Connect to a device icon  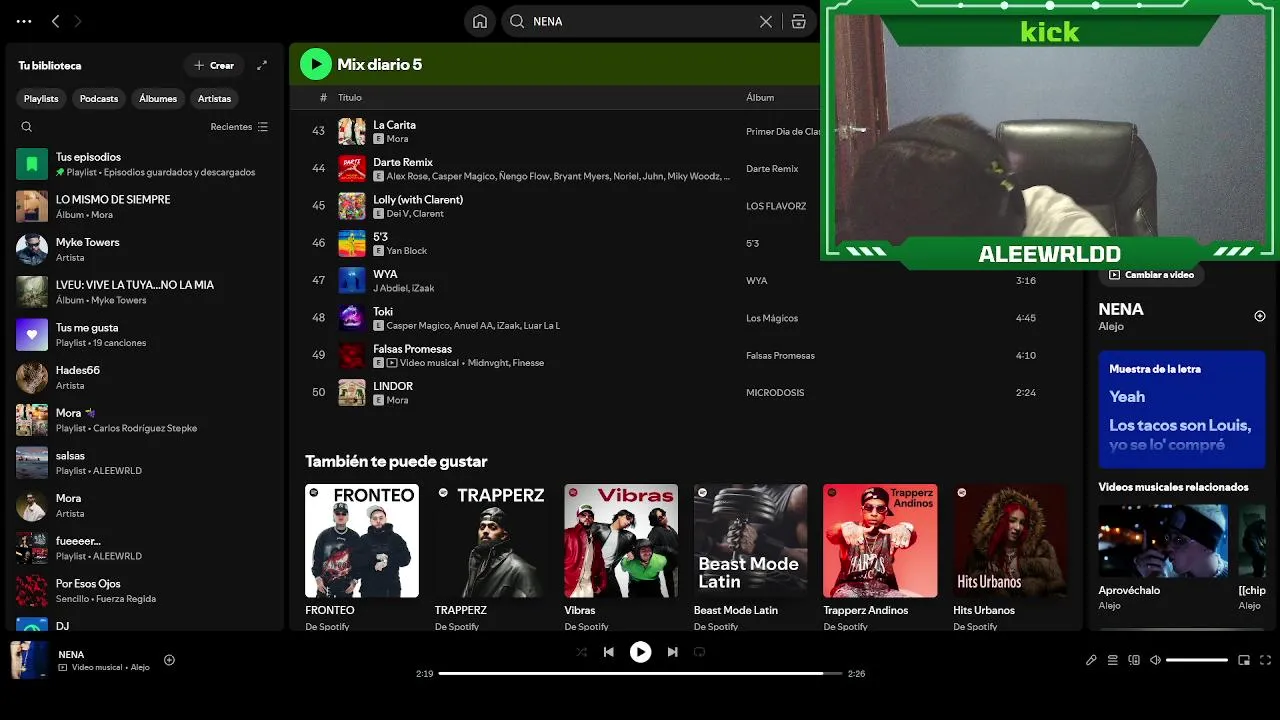(x=1134, y=660)
